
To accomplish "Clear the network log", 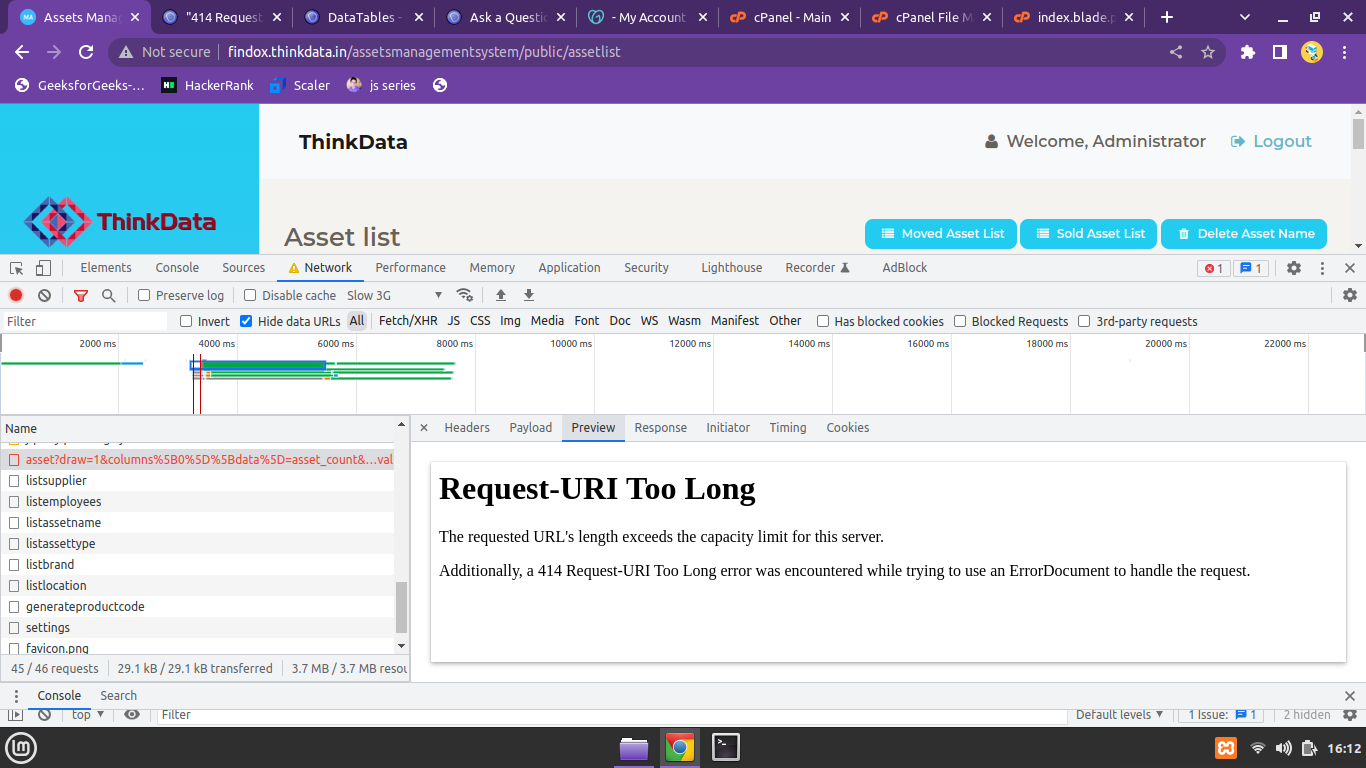I will (x=42, y=295).
